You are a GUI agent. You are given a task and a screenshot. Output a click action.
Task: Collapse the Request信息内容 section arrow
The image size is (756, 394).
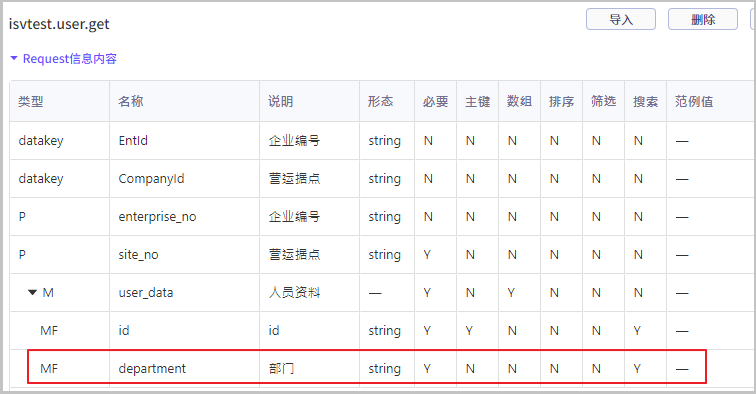(14, 58)
